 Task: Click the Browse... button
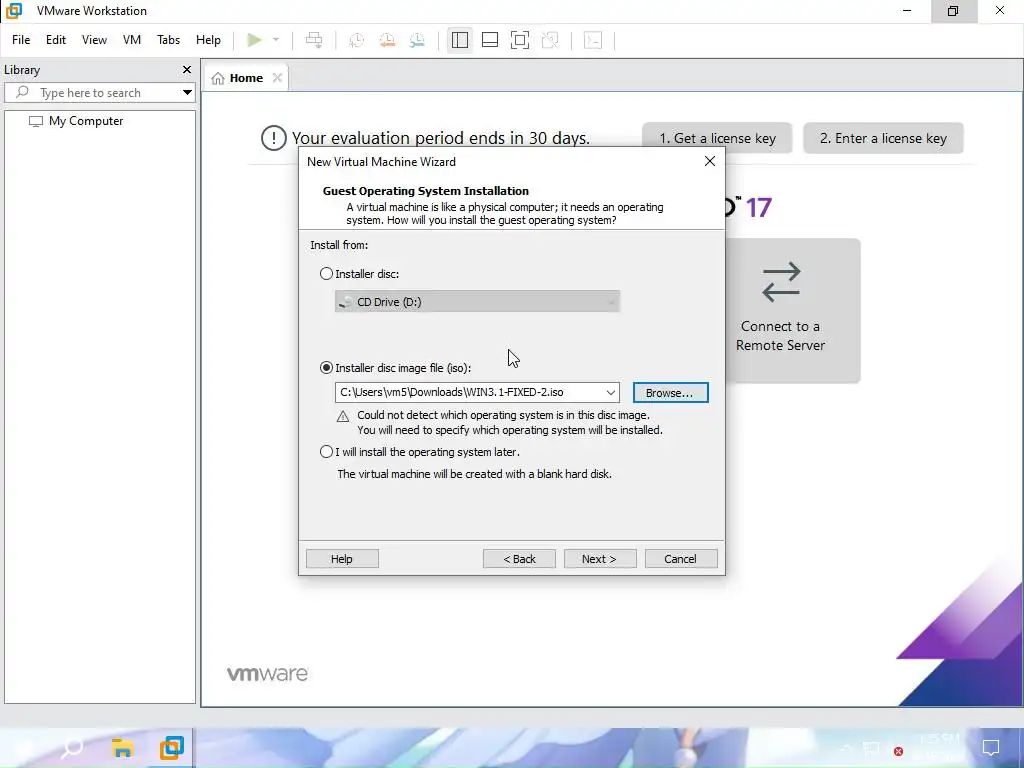[670, 392]
